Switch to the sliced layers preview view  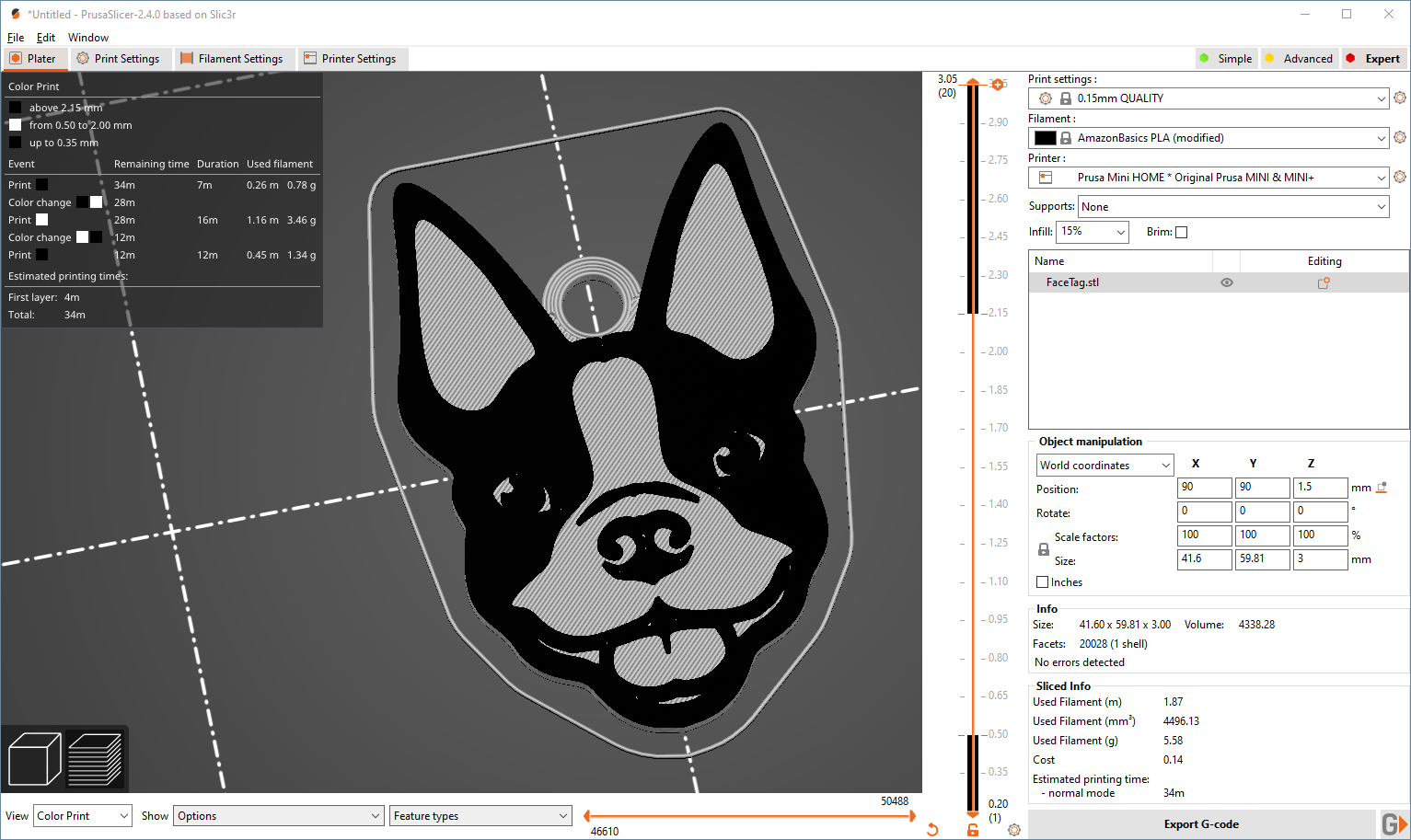point(95,759)
